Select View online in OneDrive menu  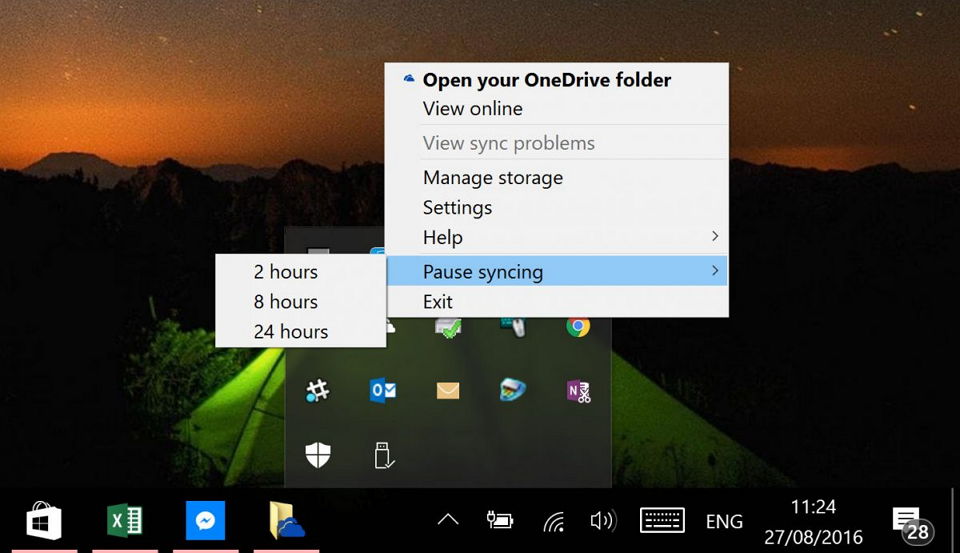pos(557,108)
